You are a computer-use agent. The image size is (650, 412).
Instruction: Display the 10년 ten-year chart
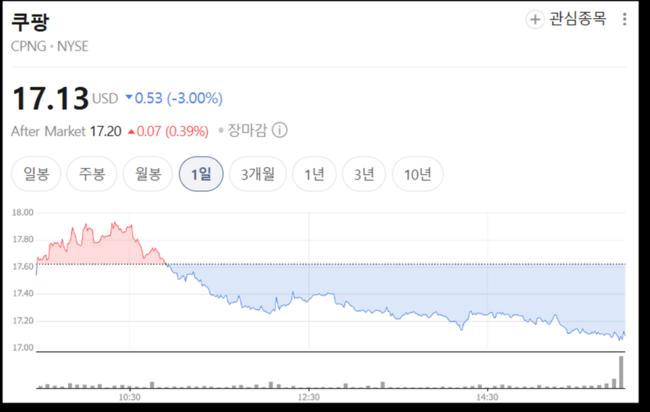pos(417,174)
